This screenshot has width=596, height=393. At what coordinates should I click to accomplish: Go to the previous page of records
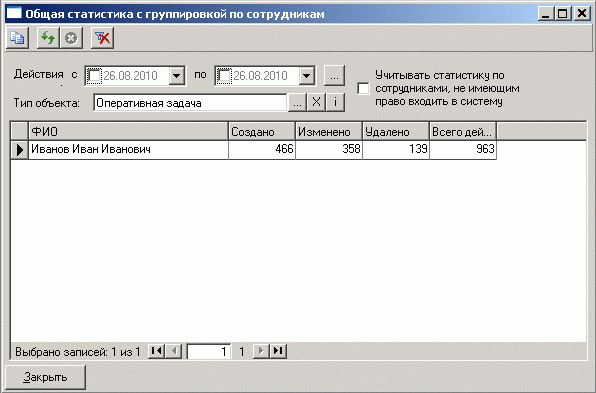[174, 351]
